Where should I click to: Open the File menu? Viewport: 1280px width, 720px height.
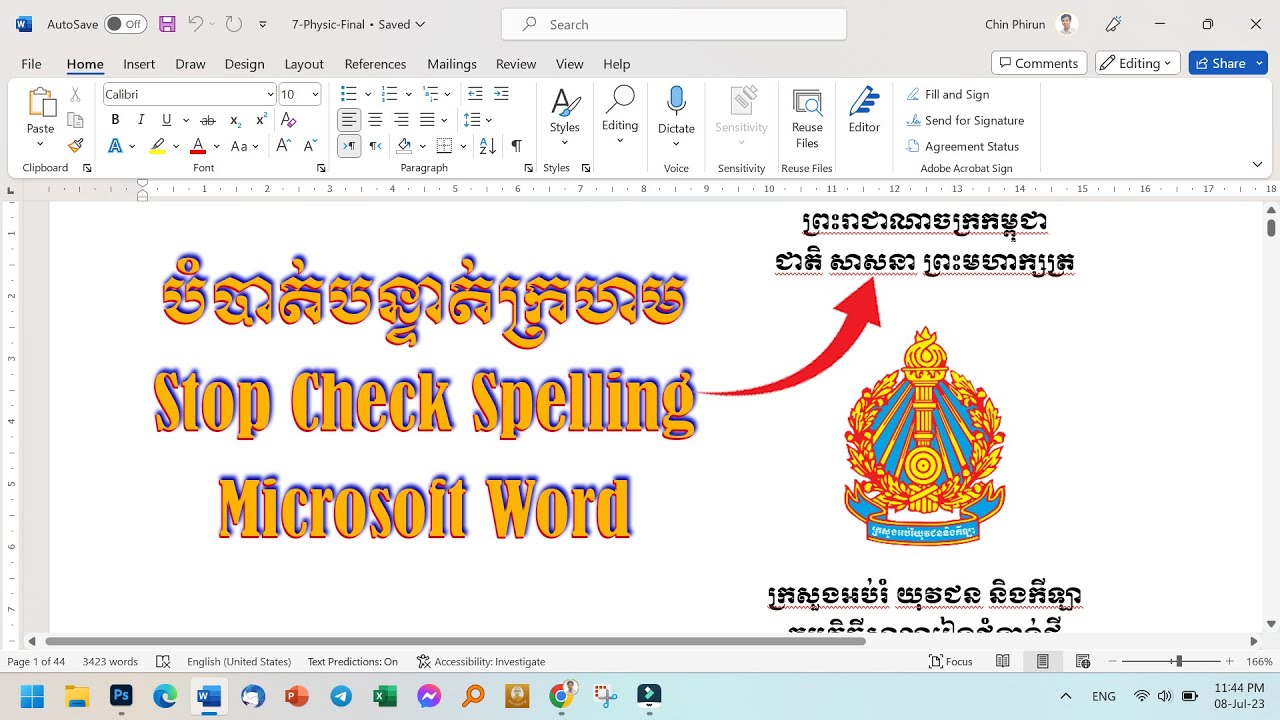point(31,64)
